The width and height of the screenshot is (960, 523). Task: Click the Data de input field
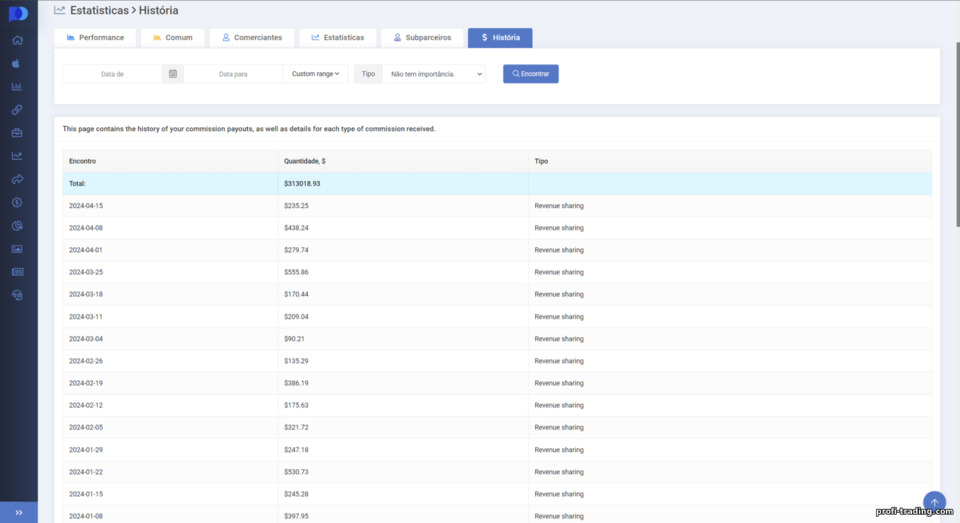click(112, 73)
